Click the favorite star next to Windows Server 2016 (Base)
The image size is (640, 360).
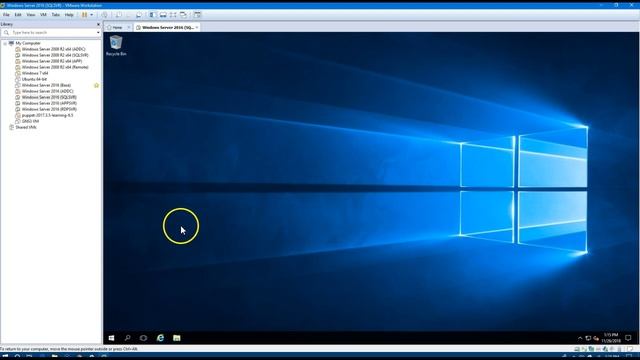pyautogui.click(x=96, y=85)
